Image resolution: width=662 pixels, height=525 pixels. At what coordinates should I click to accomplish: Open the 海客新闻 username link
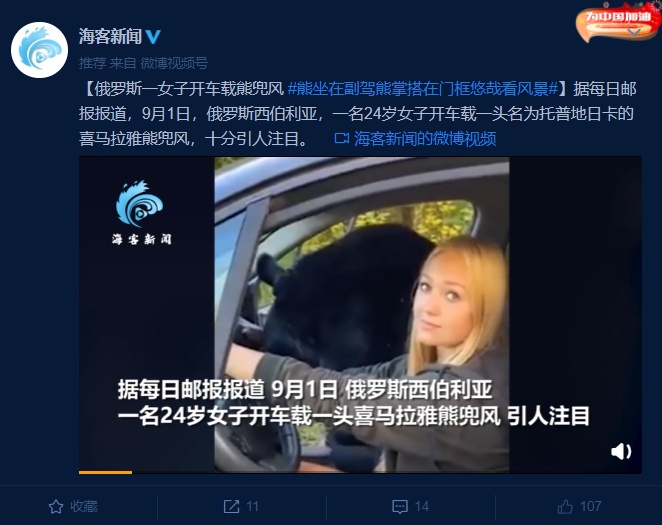pos(111,37)
